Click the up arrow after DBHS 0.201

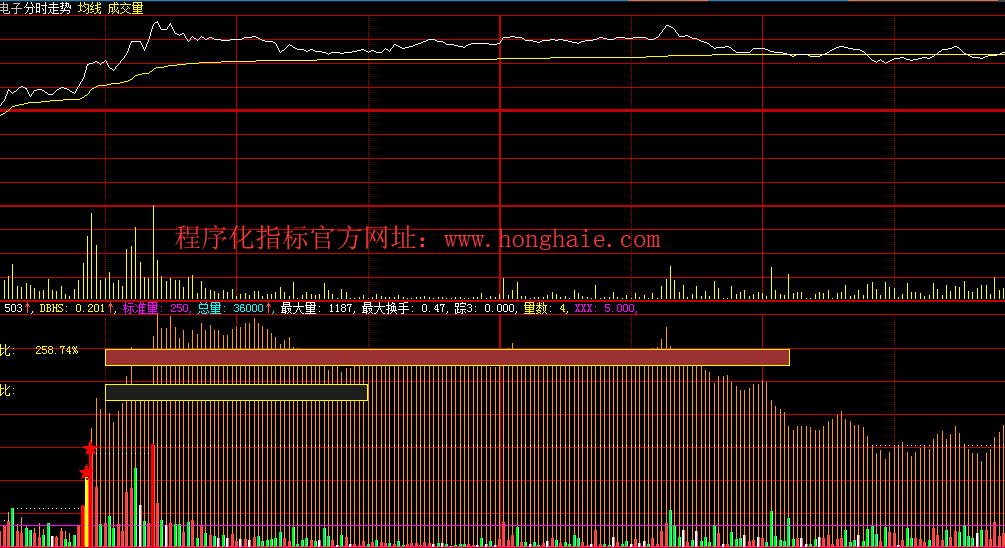click(112, 309)
